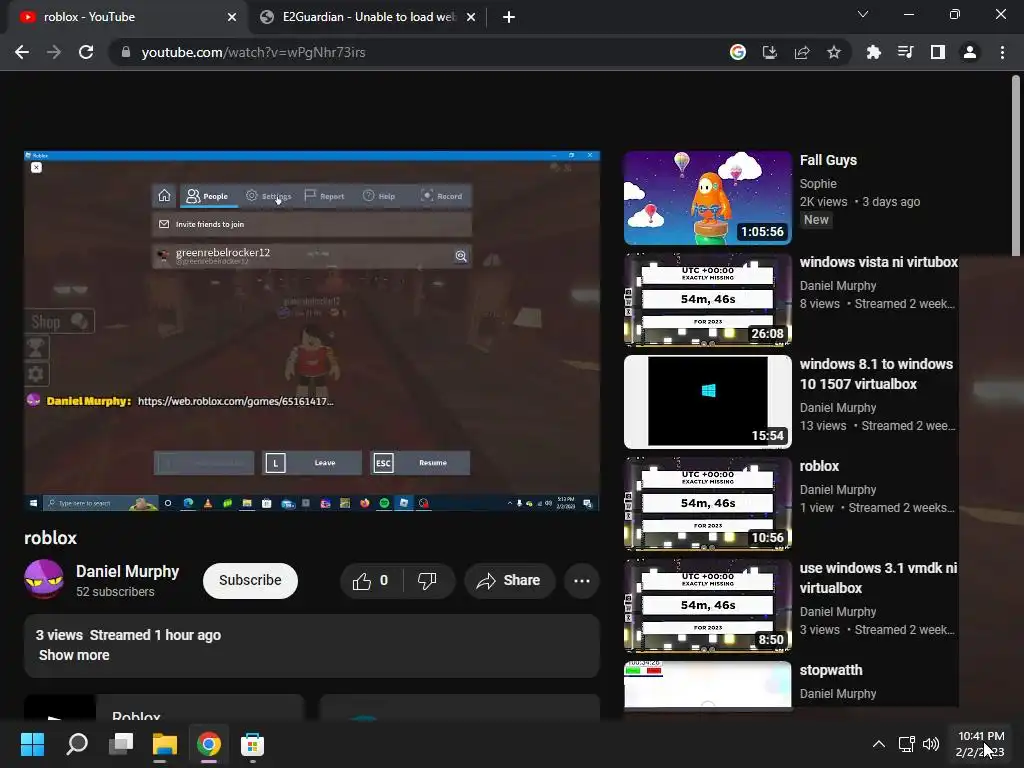Open use windows 3.1 vmdk thumbnail

[708, 605]
